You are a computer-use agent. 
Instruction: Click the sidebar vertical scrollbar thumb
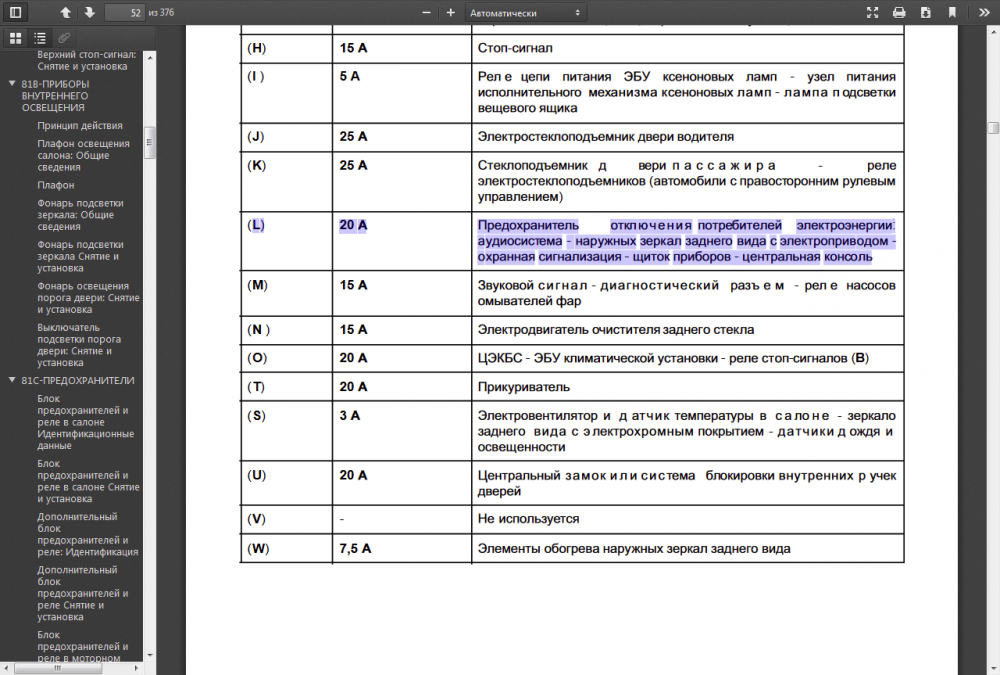[x=150, y=142]
